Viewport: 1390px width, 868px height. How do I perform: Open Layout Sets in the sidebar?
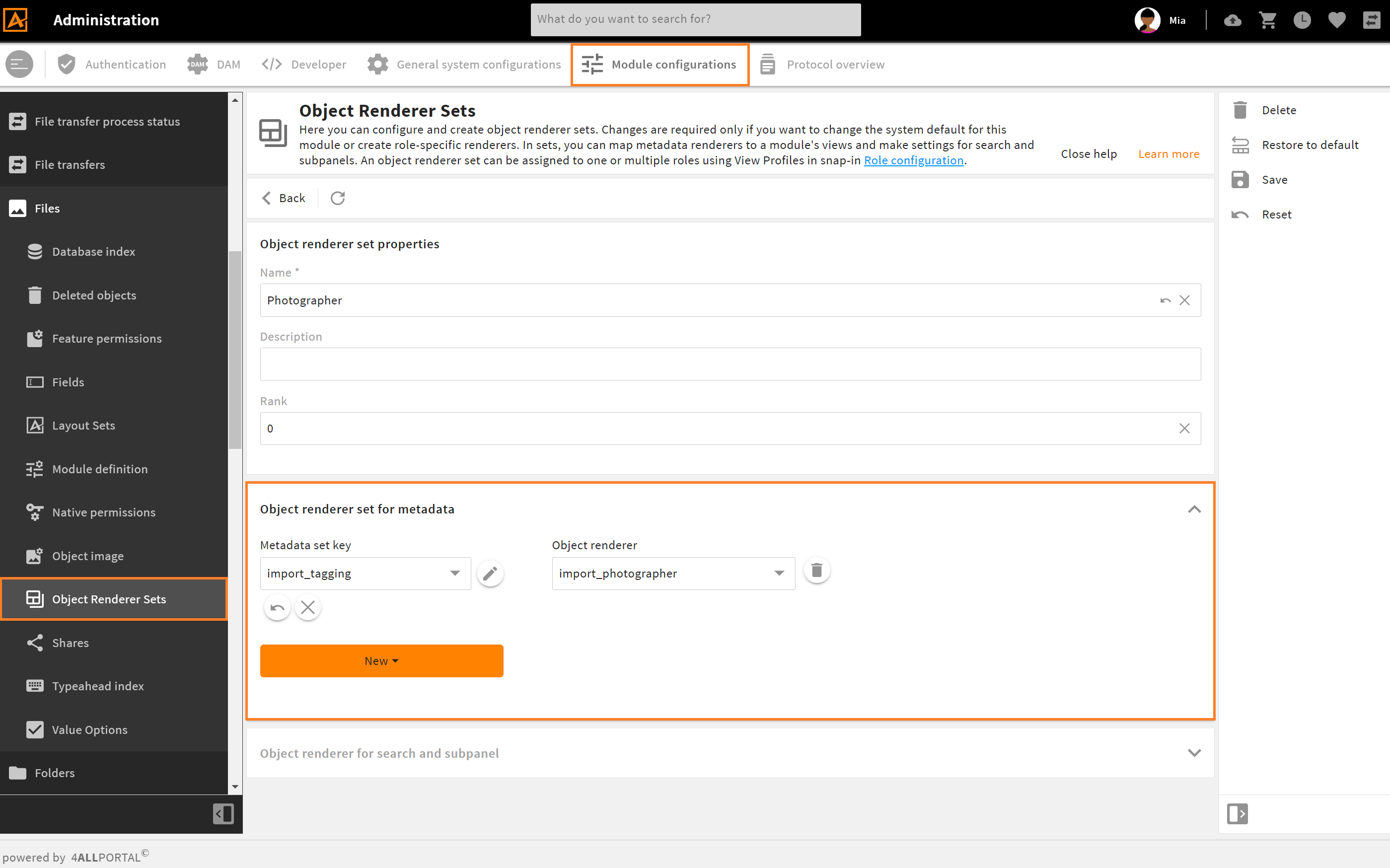pos(114,426)
